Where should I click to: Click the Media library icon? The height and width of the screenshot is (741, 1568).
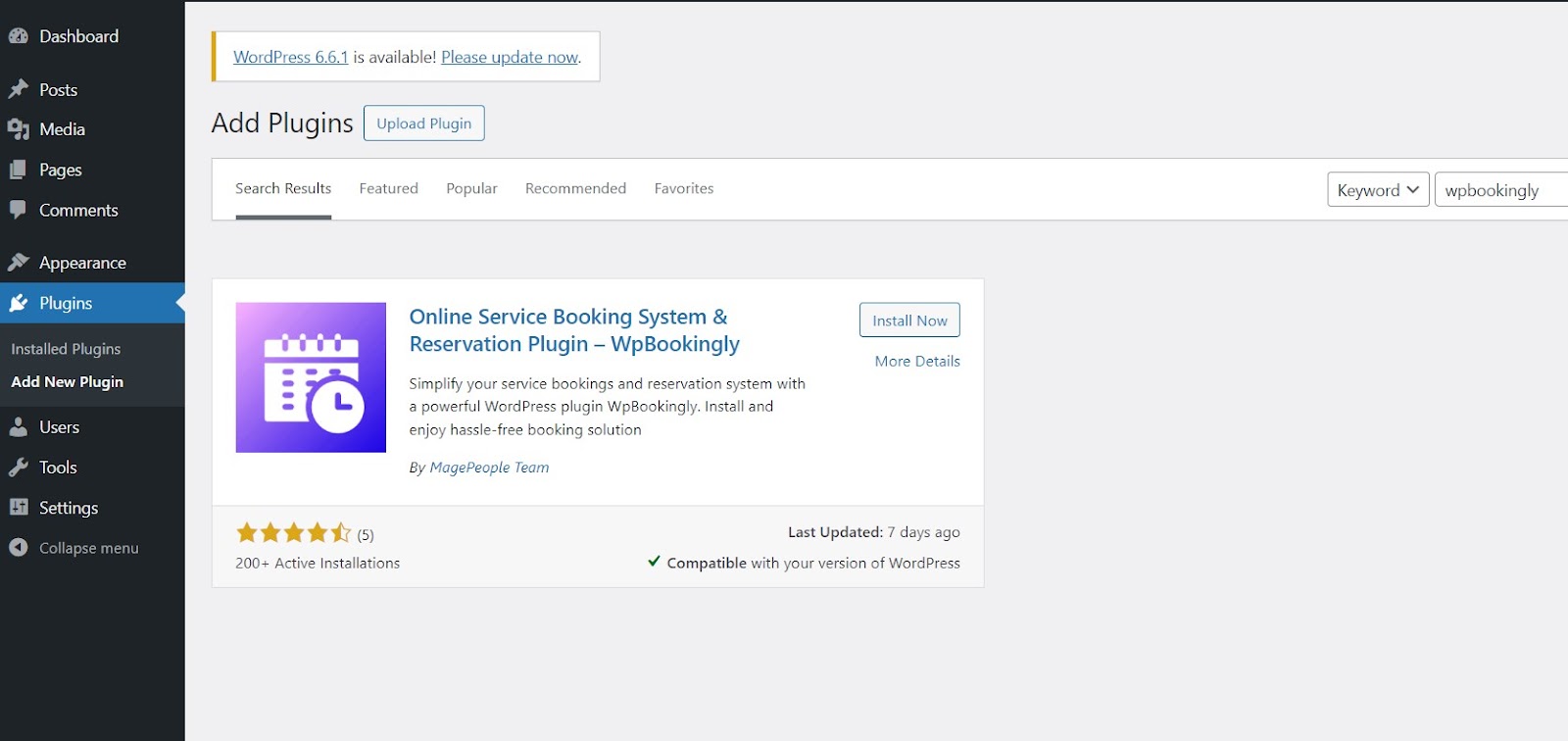(x=19, y=129)
